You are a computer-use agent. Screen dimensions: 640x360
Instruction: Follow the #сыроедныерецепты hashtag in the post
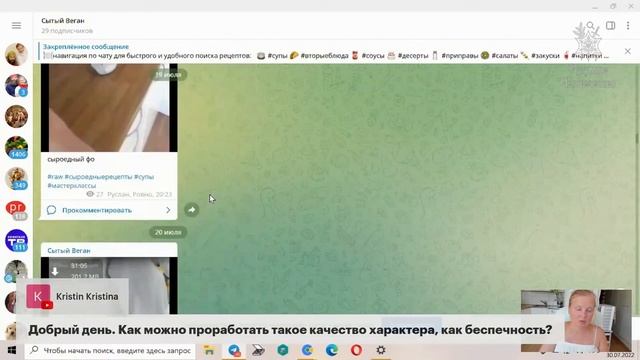click(98, 177)
